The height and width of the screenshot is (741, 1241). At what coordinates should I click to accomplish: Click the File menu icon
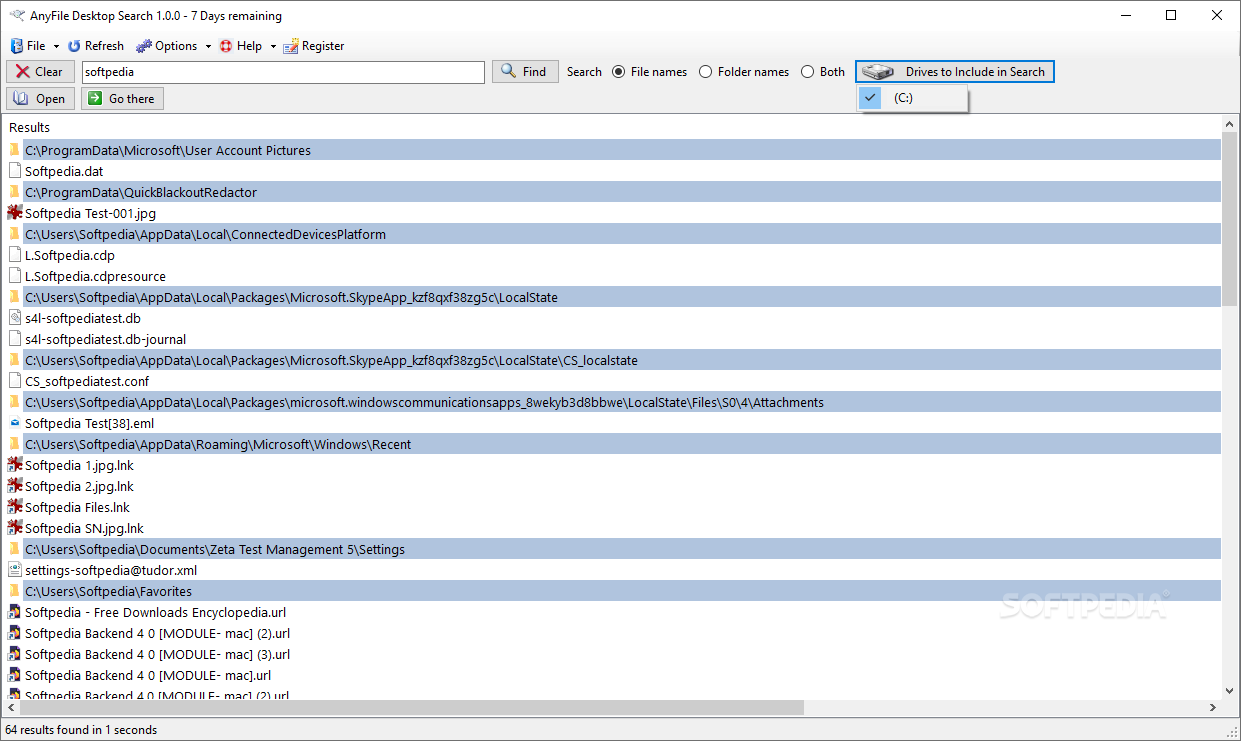point(16,46)
